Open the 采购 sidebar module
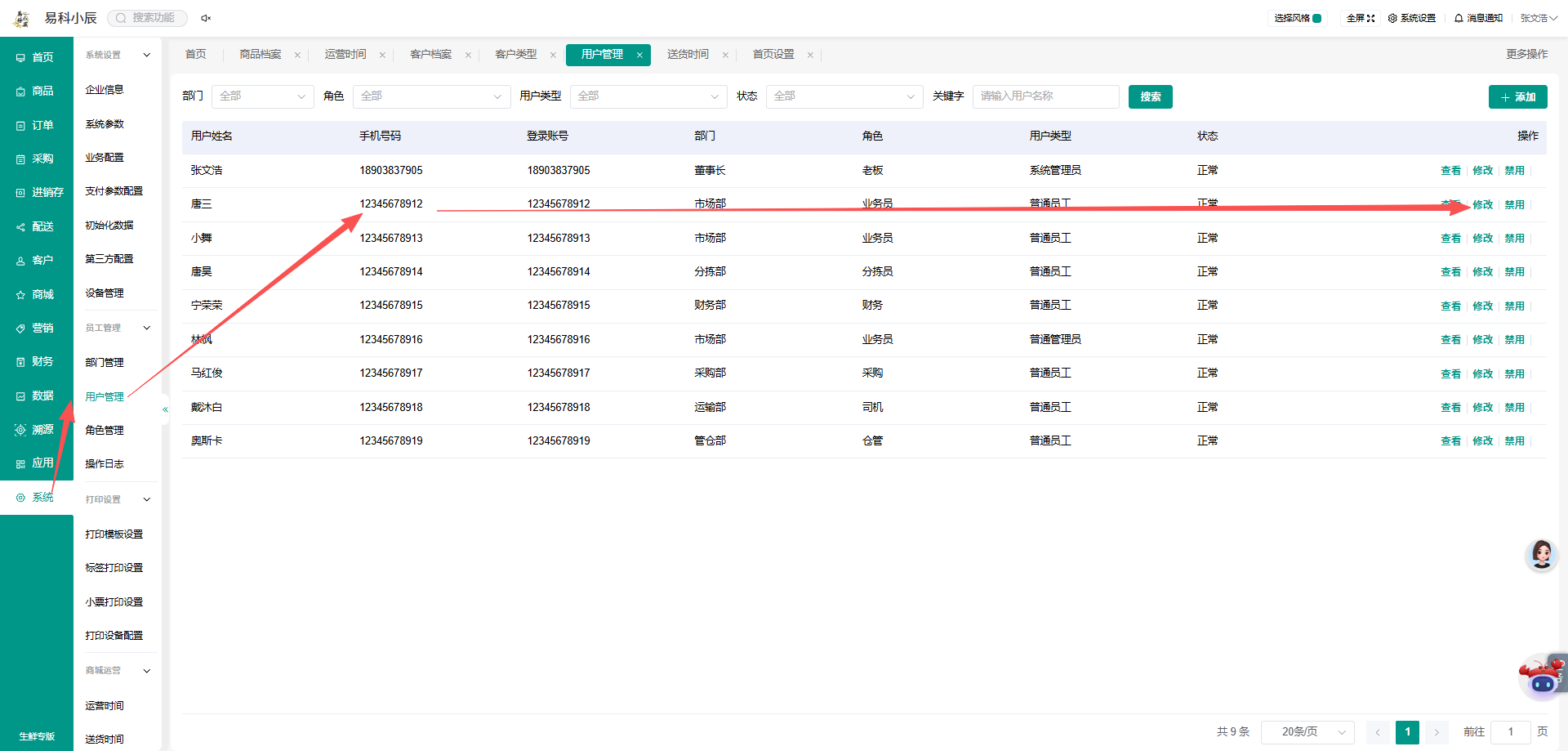The image size is (1568, 751). (x=36, y=159)
